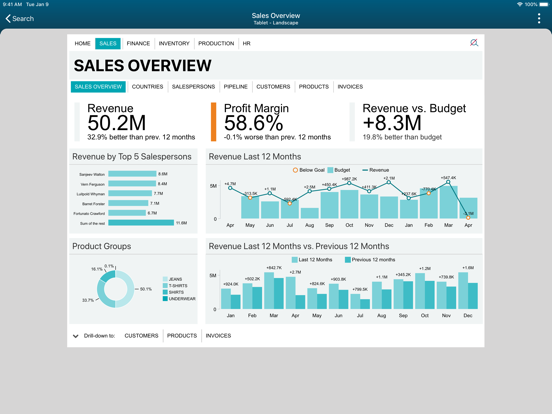552x414 pixels.
Task: Click the Sep budget bar in Revenue chart
Action: pos(330,205)
